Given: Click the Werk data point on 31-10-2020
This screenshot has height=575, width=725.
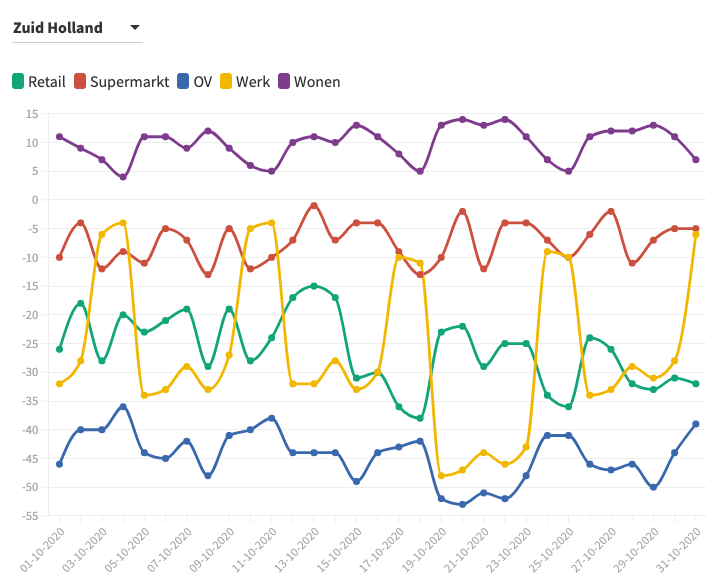Looking at the screenshot, I should coord(696,234).
